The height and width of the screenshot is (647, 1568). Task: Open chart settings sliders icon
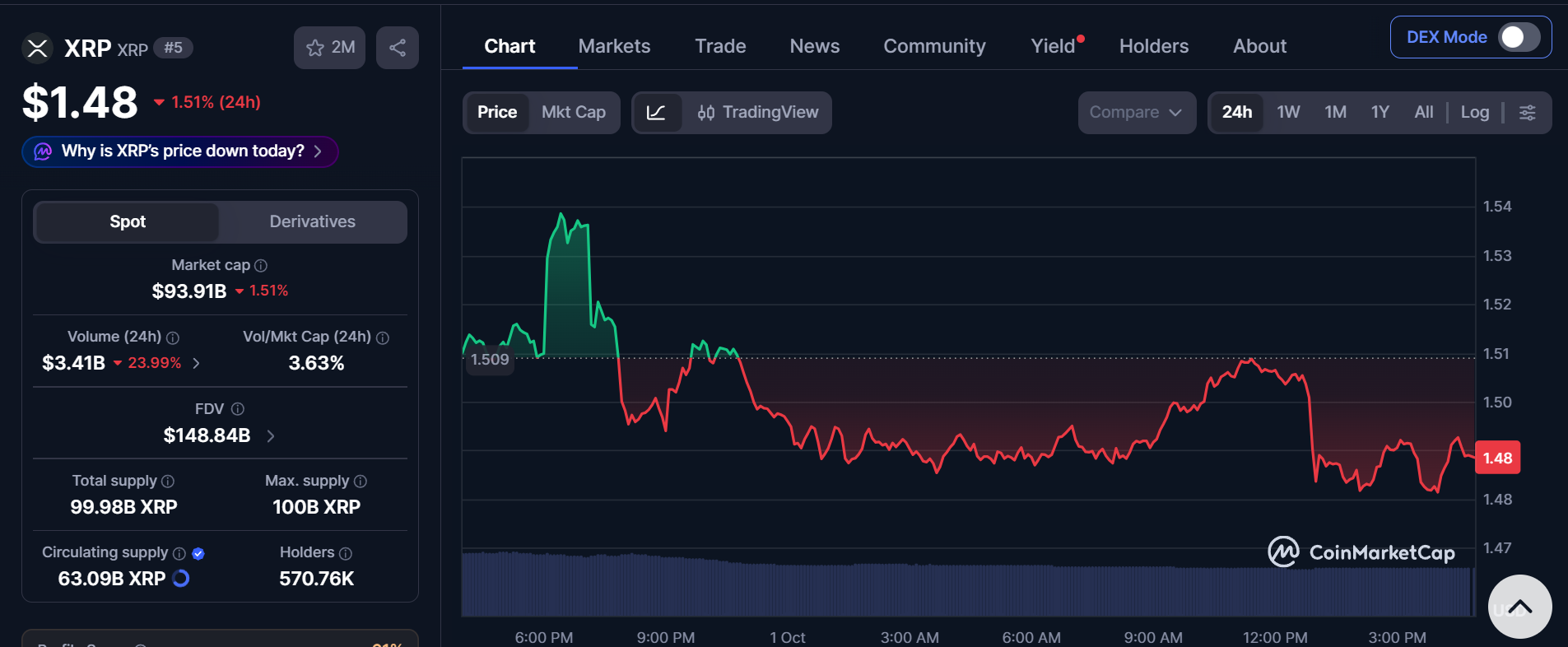click(x=1527, y=113)
